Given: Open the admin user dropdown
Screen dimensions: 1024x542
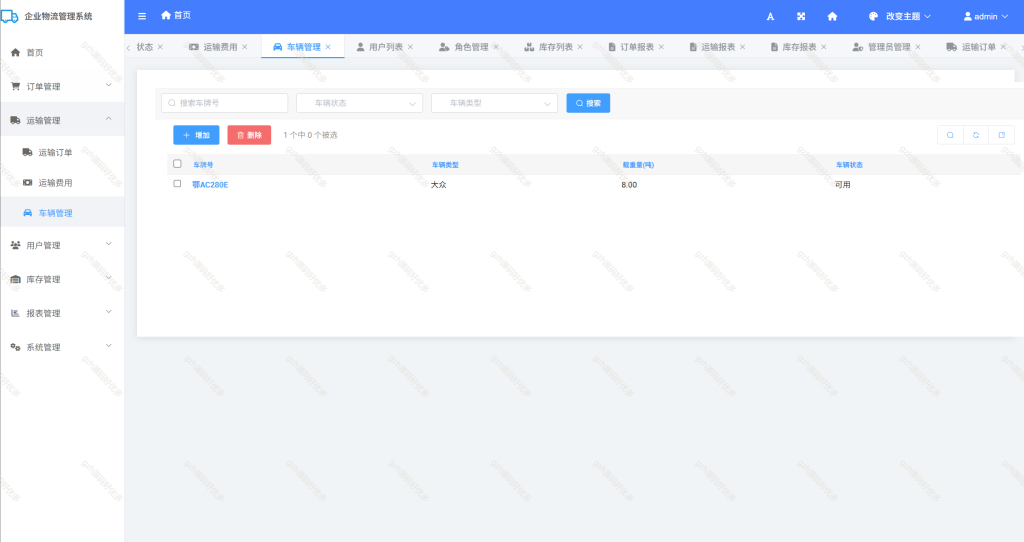Looking at the screenshot, I should [985, 16].
